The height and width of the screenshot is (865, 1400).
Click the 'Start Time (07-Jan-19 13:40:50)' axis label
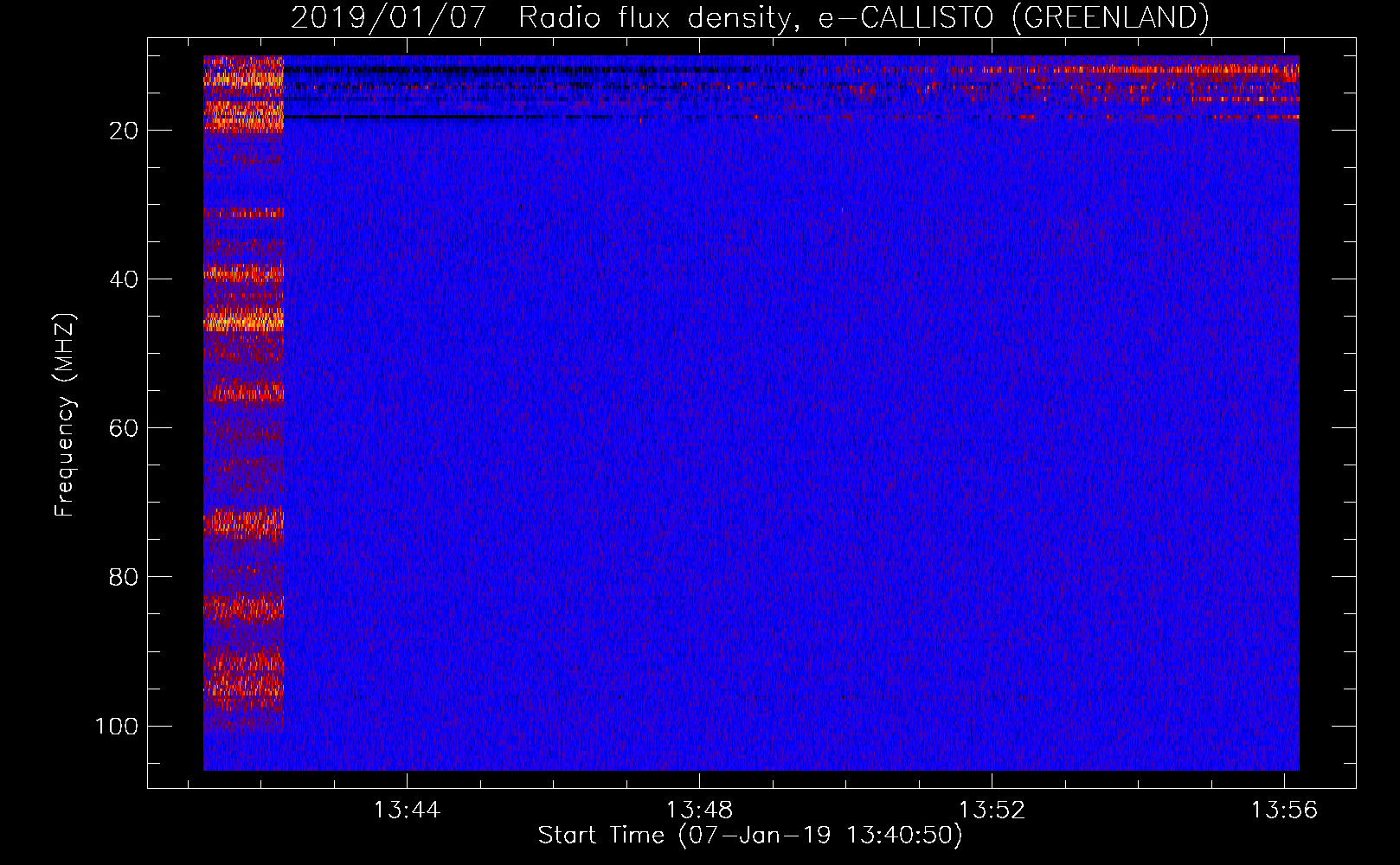(x=750, y=836)
